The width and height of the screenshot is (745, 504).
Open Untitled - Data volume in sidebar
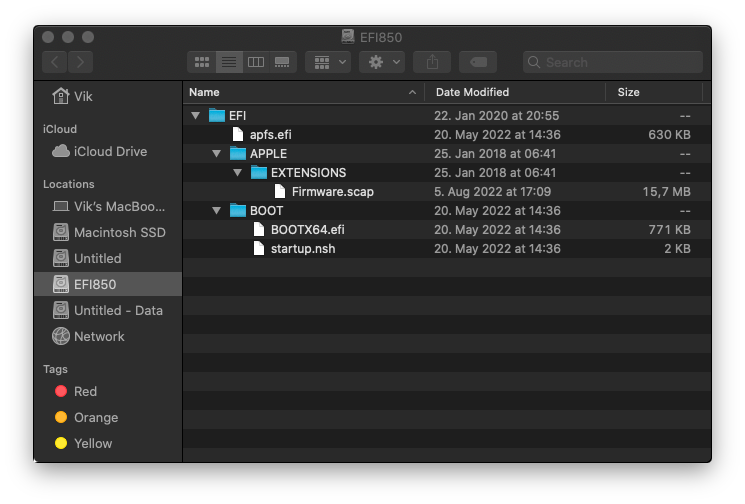click(108, 311)
